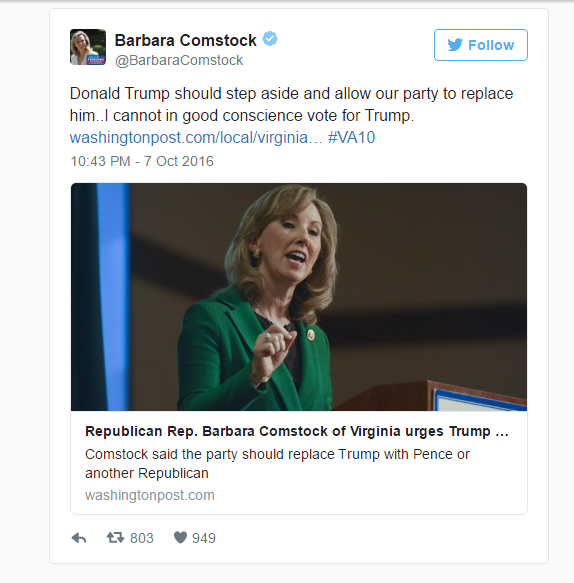Click the 803 retweet count
This screenshot has height=583, width=574.
pos(142,538)
